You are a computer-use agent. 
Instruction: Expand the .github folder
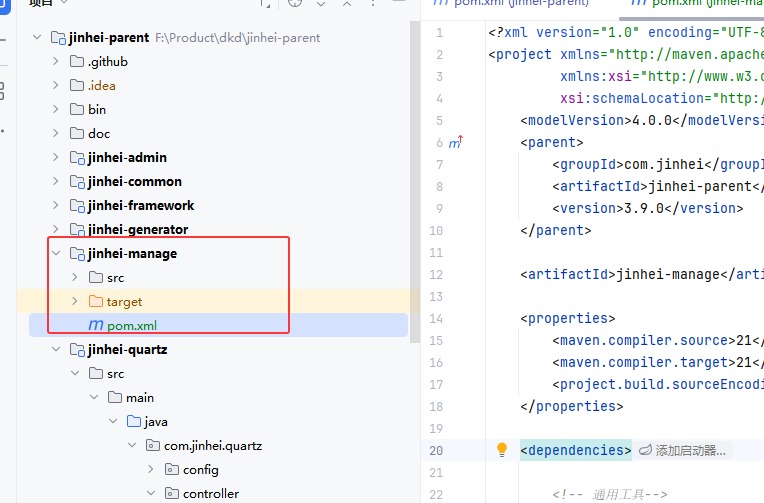click(56, 61)
